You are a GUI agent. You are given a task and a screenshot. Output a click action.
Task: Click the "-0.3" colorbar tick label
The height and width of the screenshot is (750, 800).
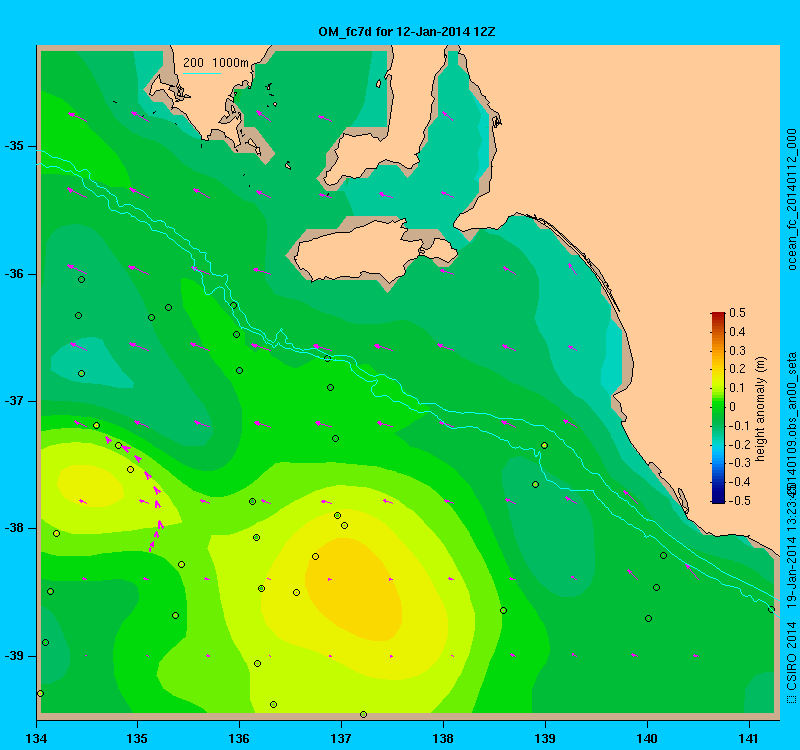pos(739,463)
